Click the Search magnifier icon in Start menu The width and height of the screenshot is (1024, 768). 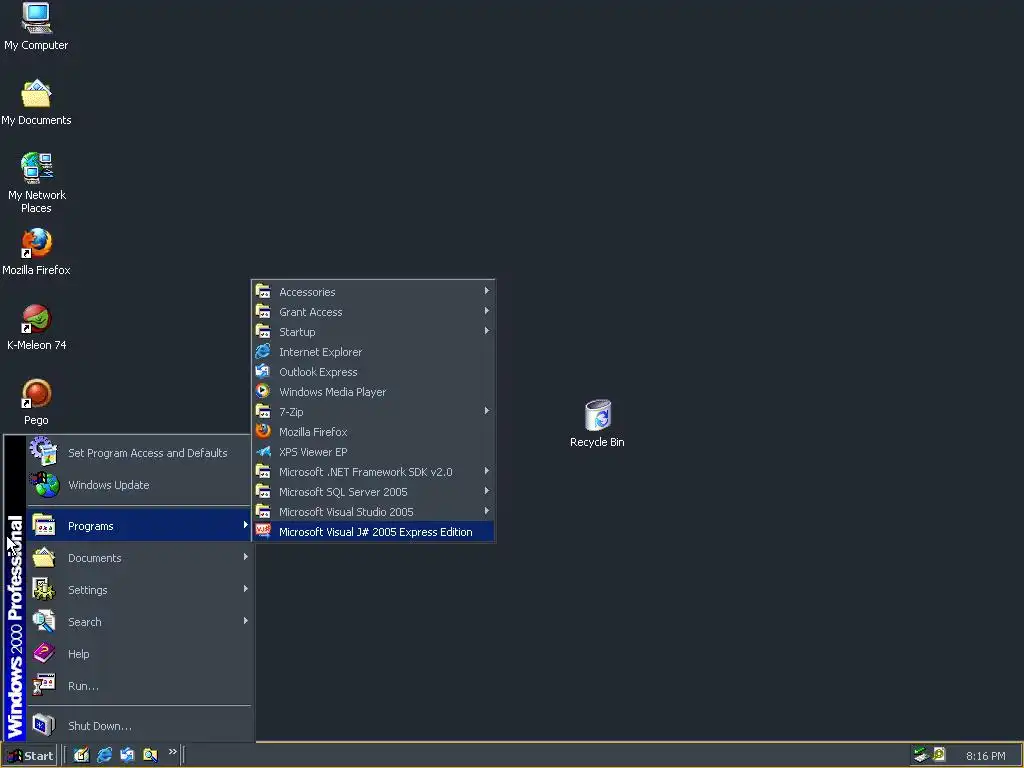pos(44,621)
